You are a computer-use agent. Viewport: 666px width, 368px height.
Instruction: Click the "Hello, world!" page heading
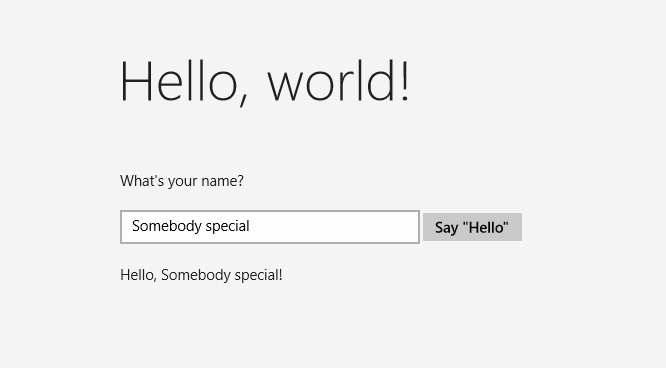265,82
